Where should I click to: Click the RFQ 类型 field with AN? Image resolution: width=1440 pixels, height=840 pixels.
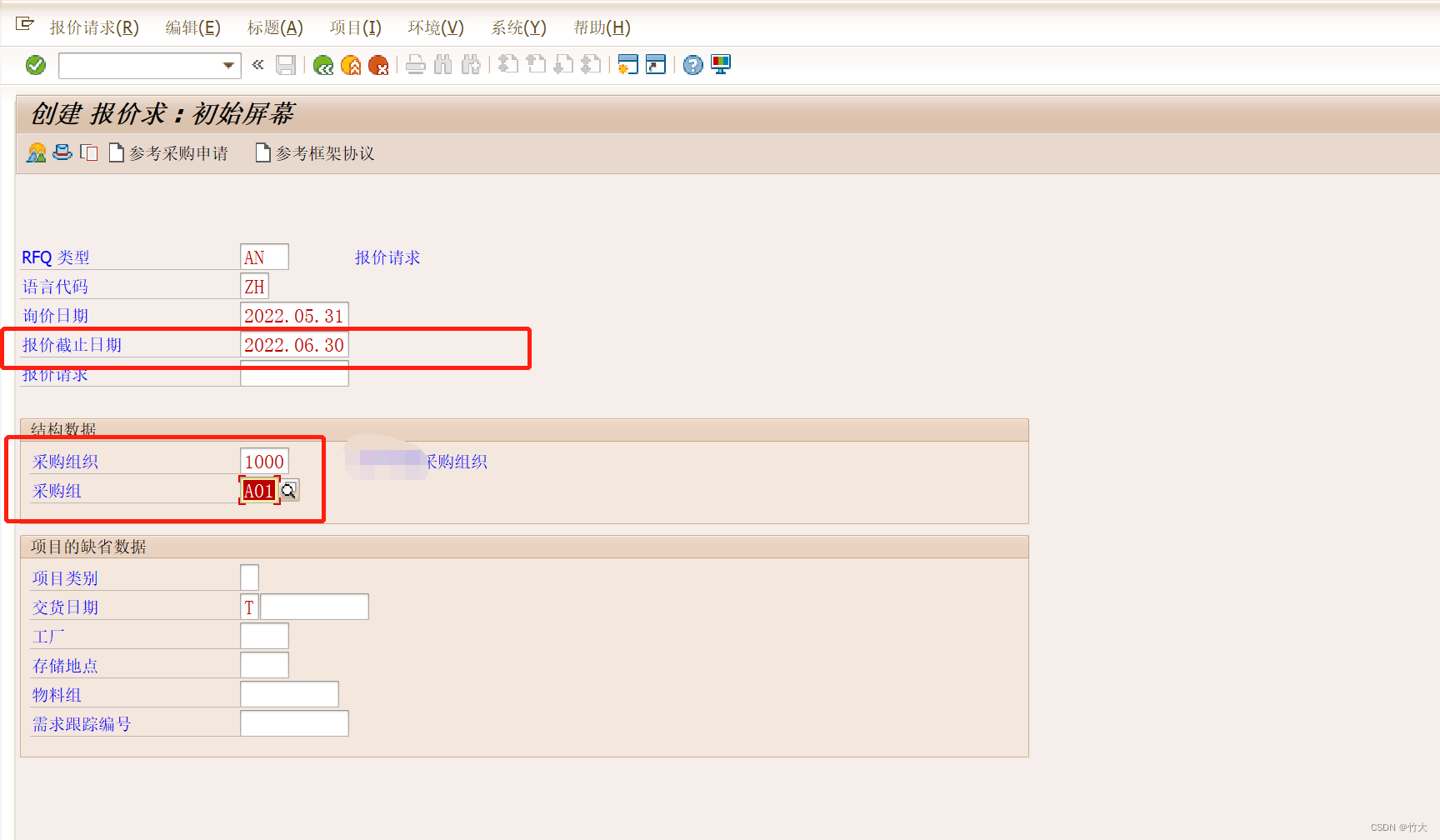(x=264, y=257)
